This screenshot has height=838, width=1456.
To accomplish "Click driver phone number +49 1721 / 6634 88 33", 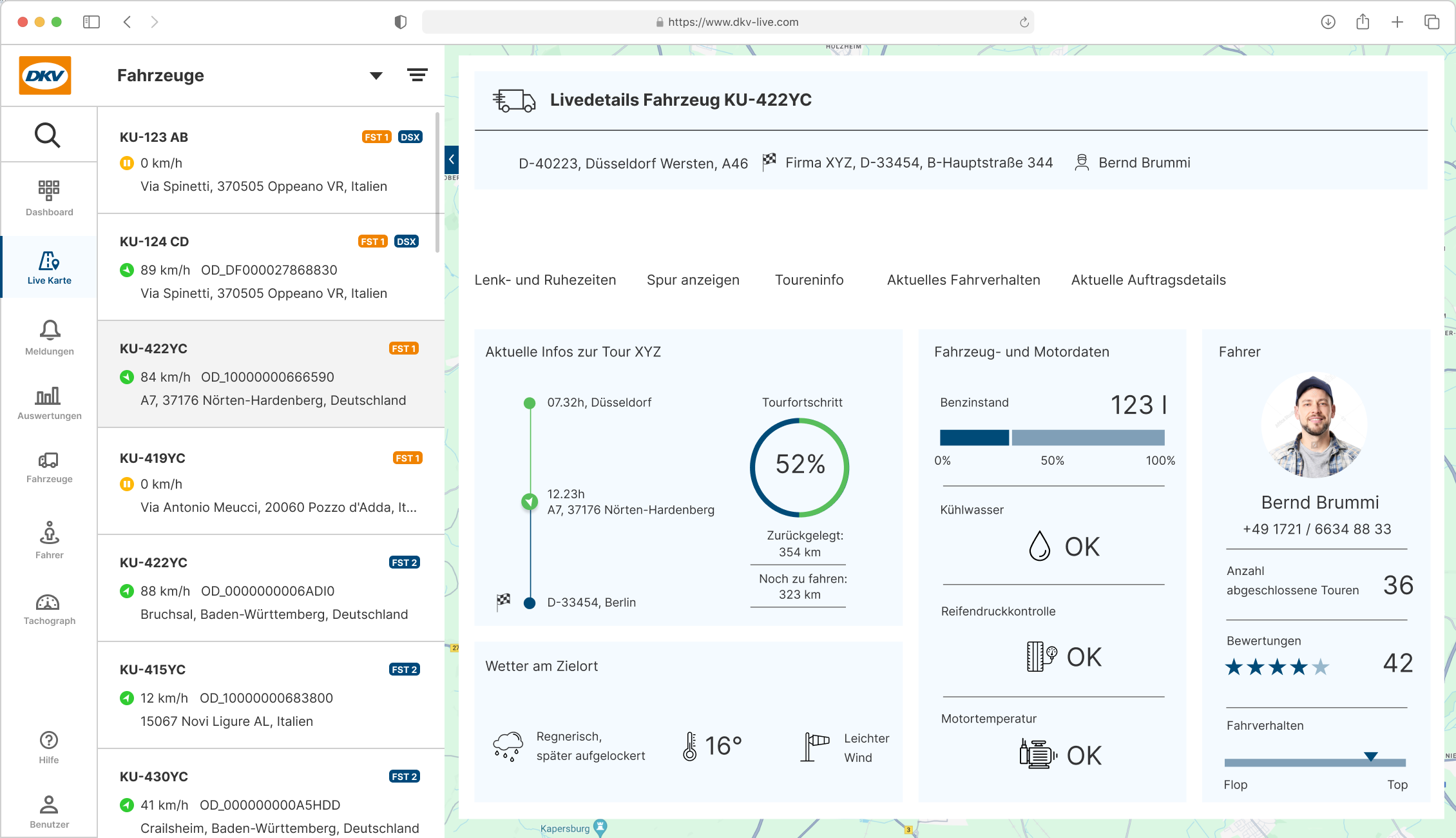I will tap(1317, 529).
